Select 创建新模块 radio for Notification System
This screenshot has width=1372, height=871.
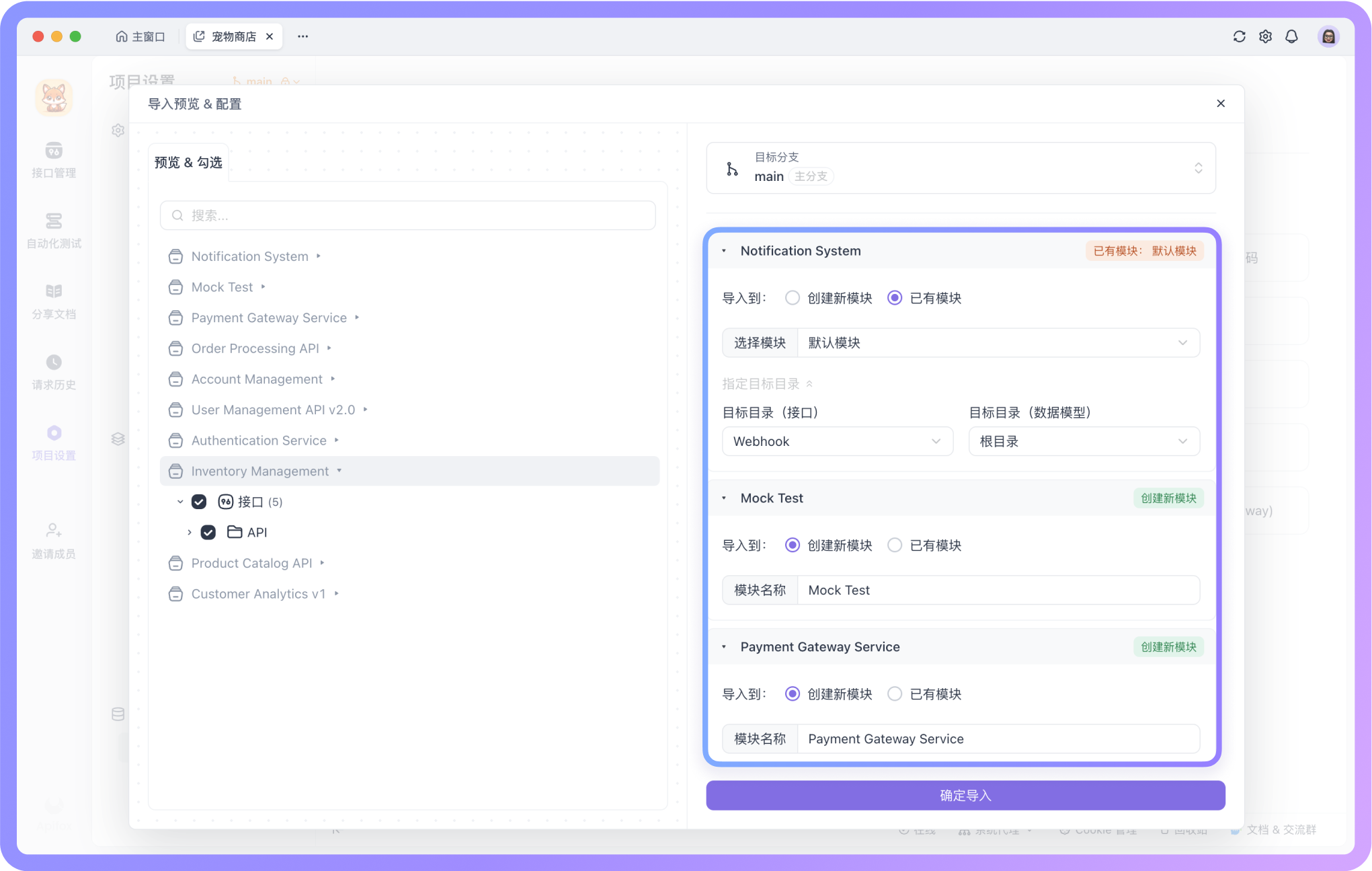click(793, 298)
